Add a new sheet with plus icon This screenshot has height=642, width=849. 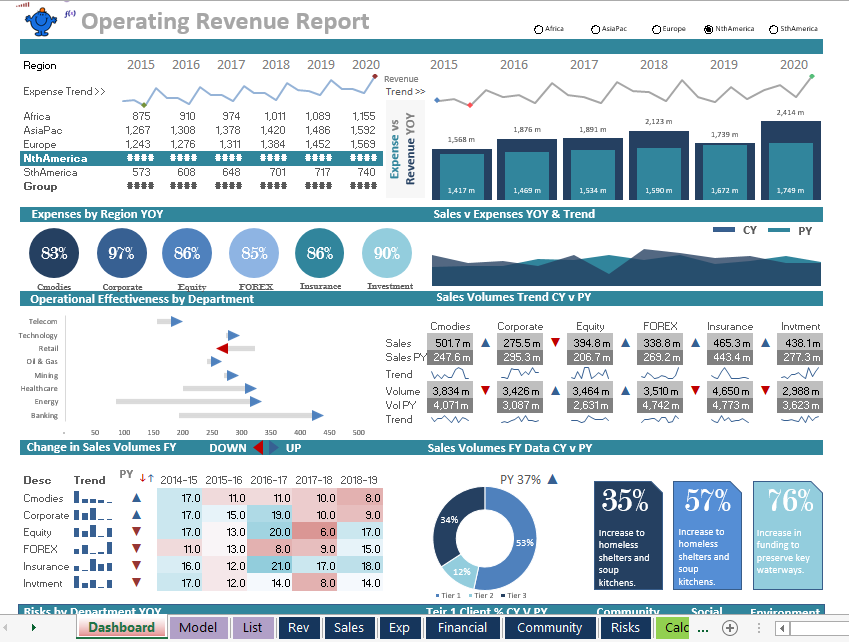[730, 628]
